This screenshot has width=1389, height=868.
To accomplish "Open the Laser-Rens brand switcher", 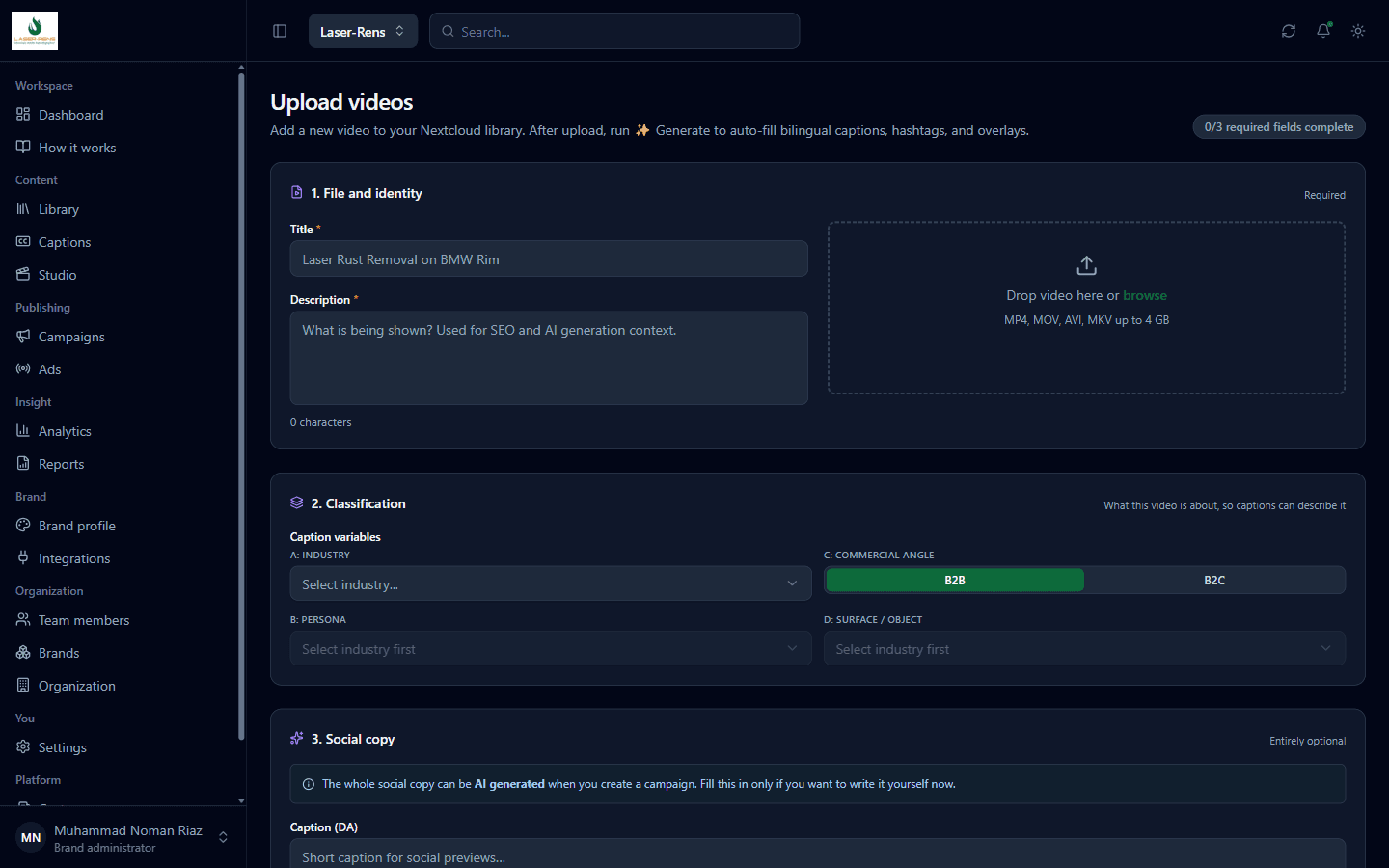I will tap(363, 31).
